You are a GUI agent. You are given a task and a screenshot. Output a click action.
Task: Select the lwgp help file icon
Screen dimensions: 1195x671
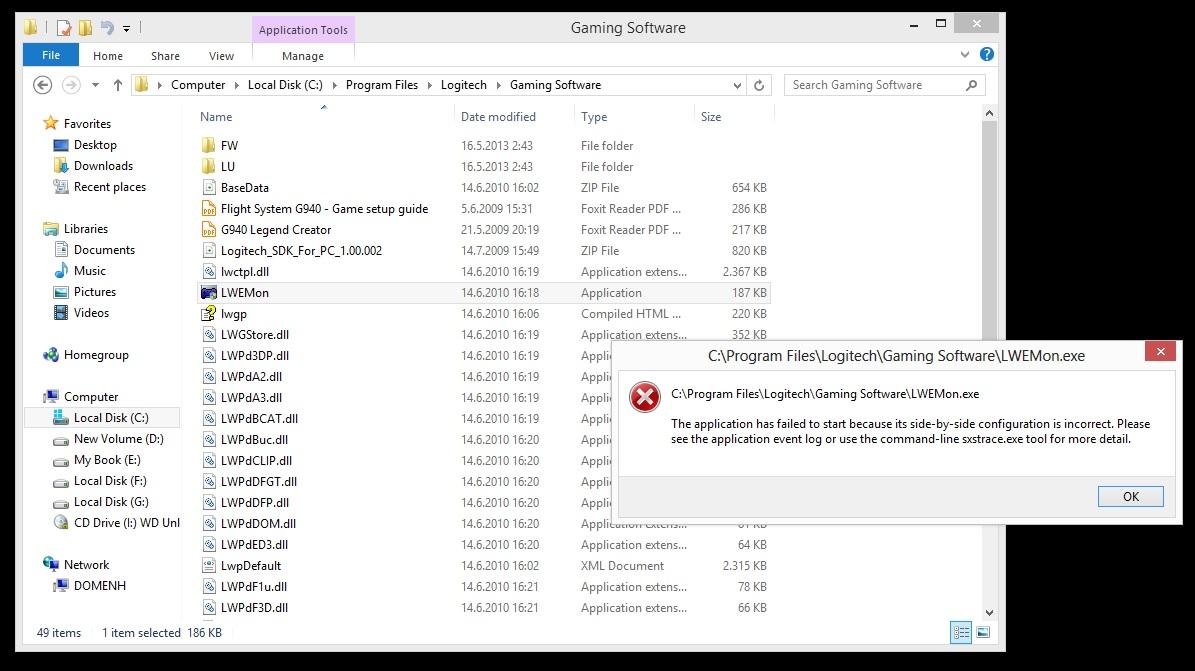[209, 313]
